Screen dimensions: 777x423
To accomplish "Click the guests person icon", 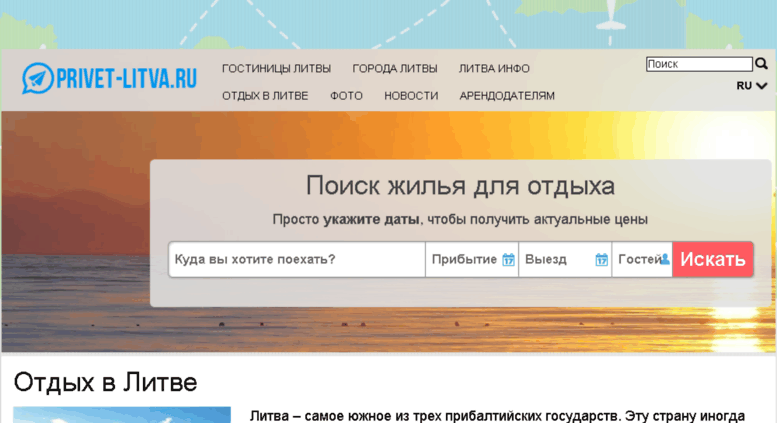I will point(665,259).
